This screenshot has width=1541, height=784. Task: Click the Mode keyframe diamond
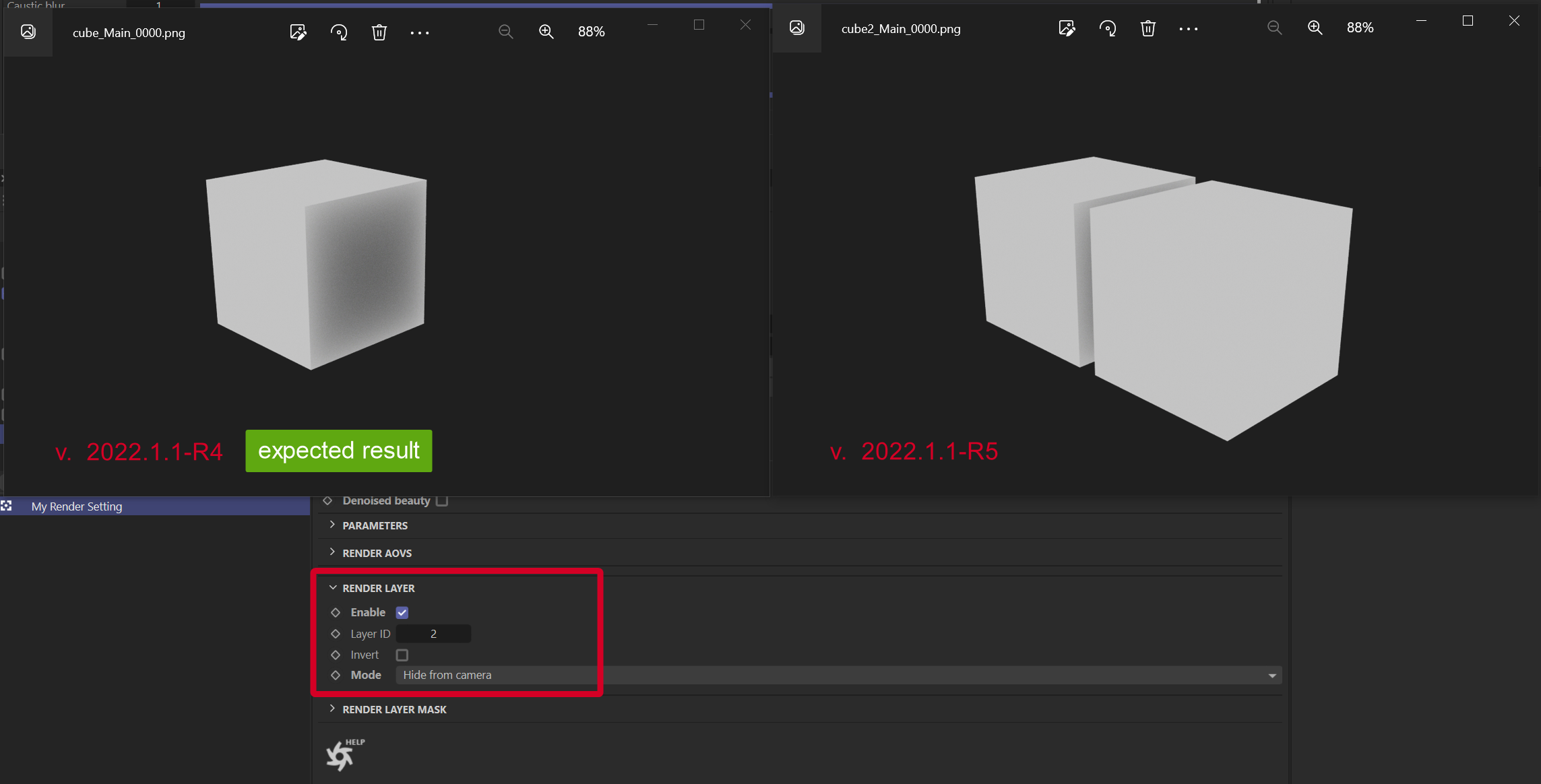pos(336,675)
